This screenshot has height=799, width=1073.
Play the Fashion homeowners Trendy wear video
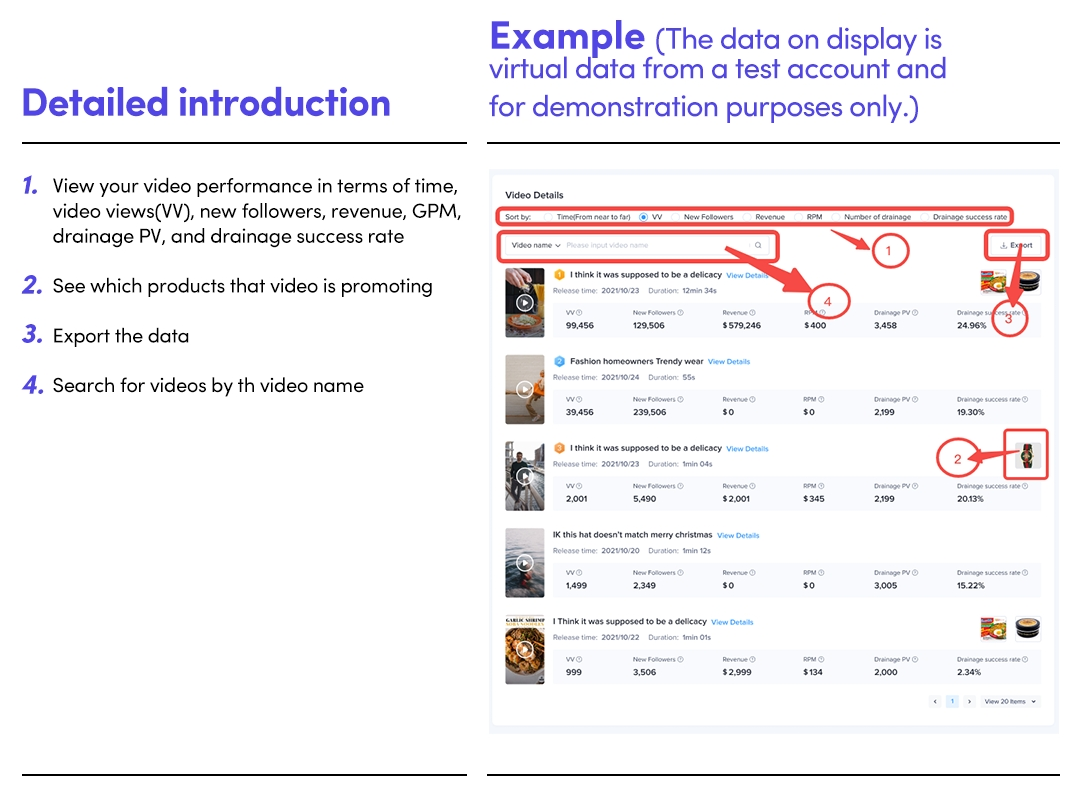(525, 389)
